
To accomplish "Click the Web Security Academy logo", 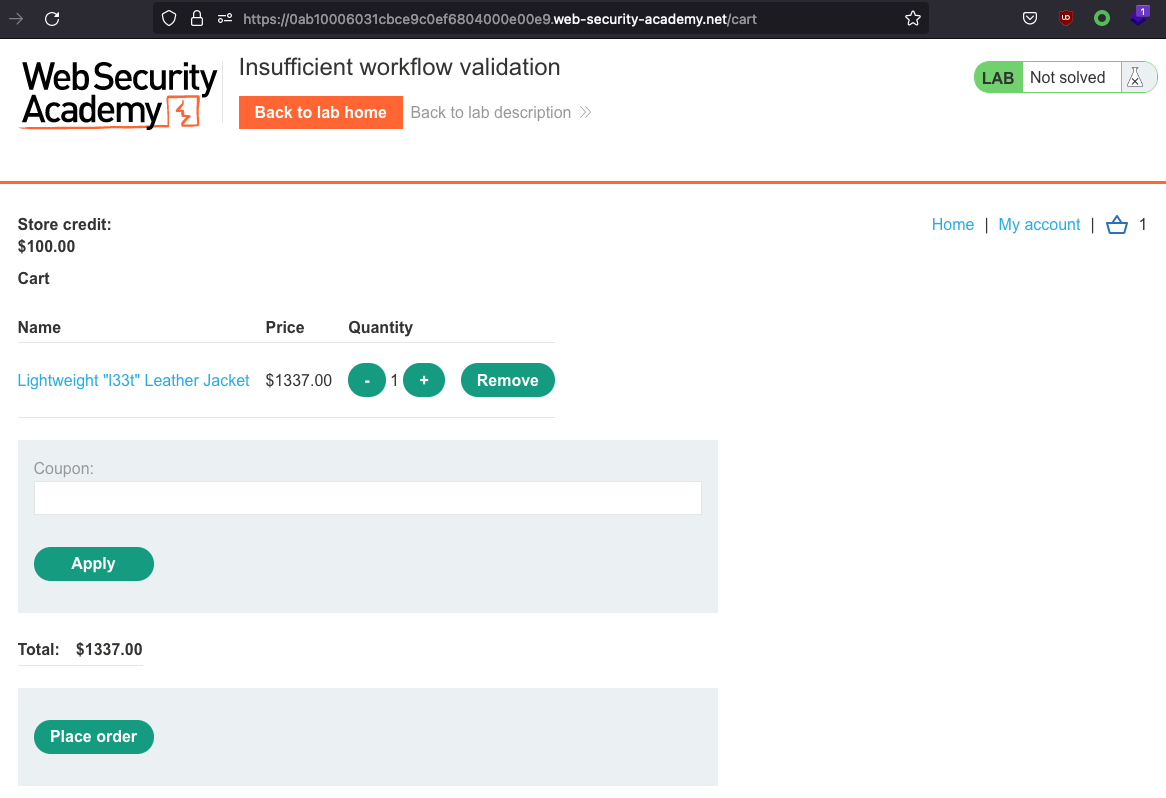I will click(119, 94).
